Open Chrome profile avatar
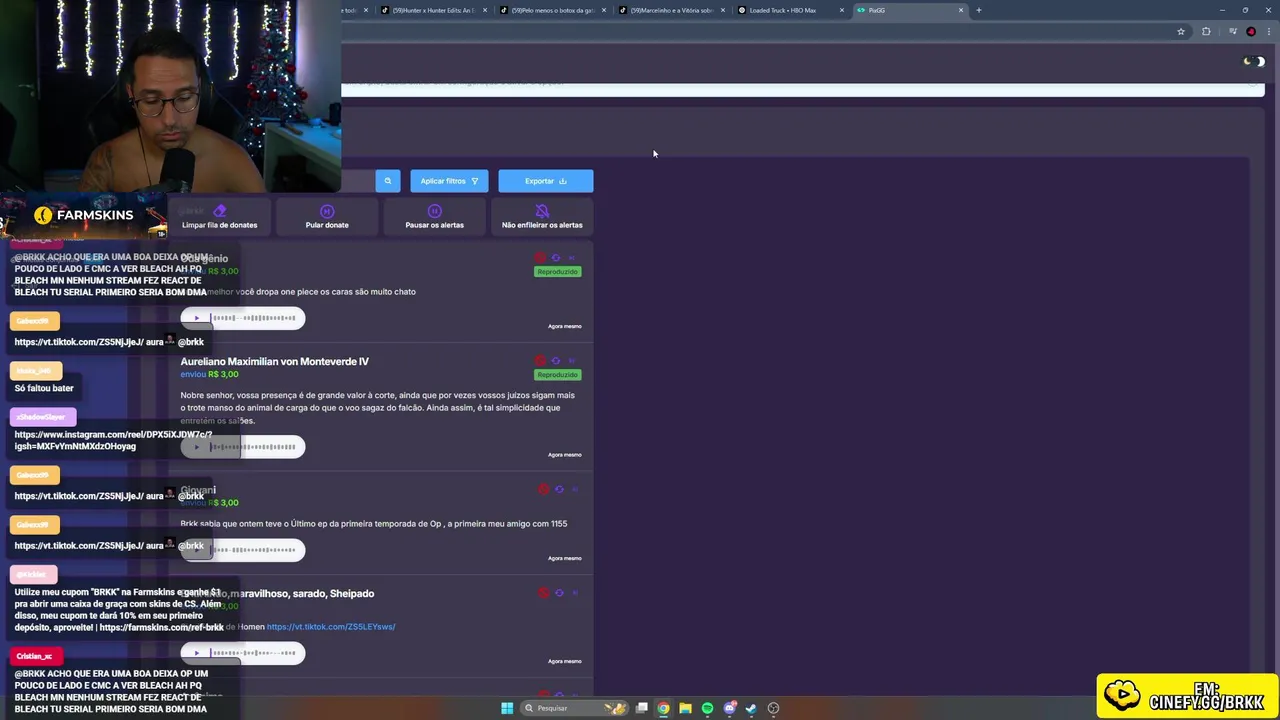 point(1251,32)
